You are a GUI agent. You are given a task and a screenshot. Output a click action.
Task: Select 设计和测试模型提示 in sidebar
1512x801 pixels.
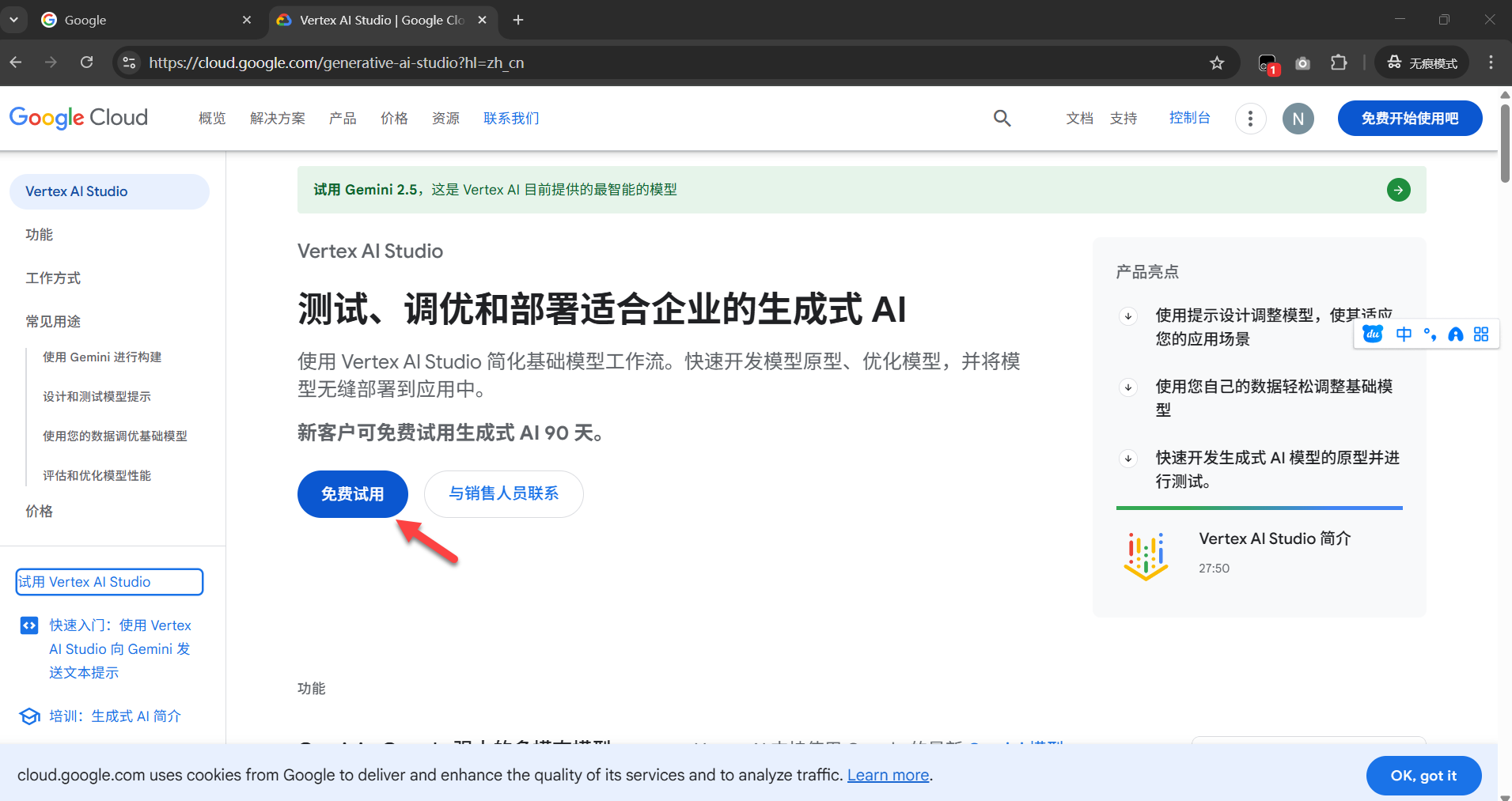pyautogui.click(x=97, y=396)
